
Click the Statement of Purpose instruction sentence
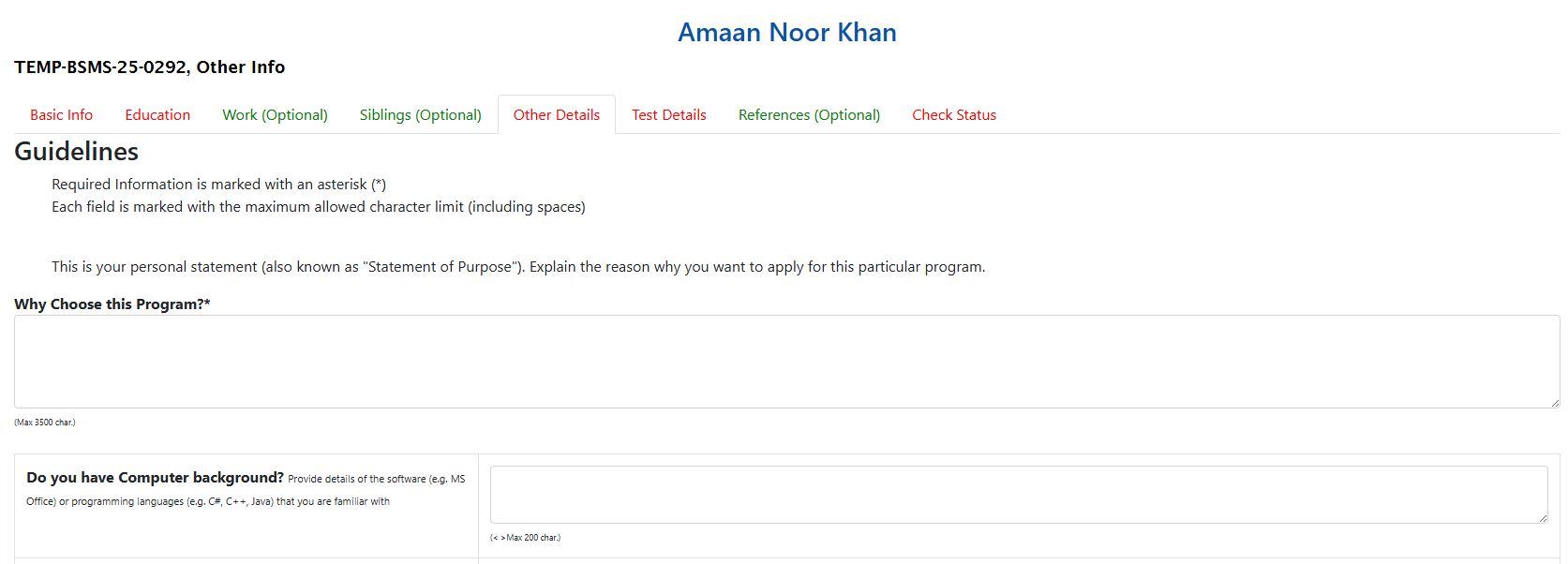pyautogui.click(x=518, y=267)
